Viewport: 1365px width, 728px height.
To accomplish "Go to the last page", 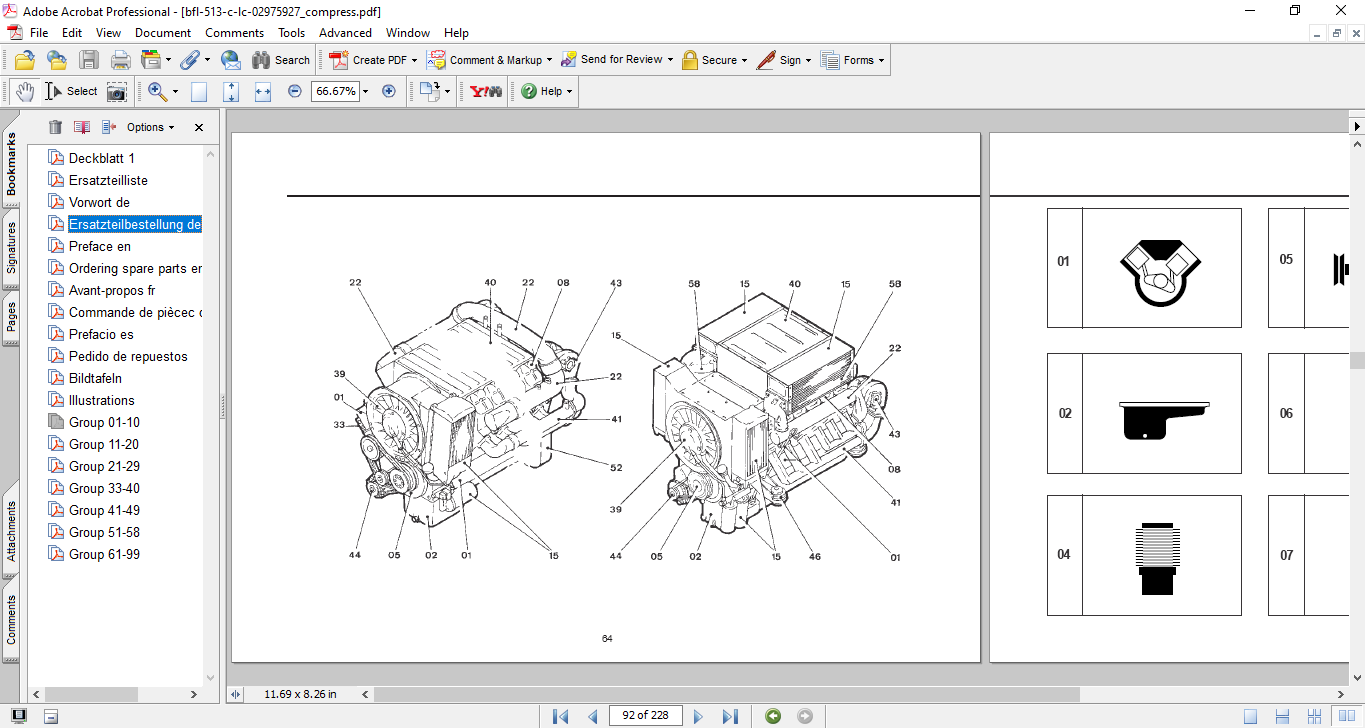I will (x=730, y=716).
